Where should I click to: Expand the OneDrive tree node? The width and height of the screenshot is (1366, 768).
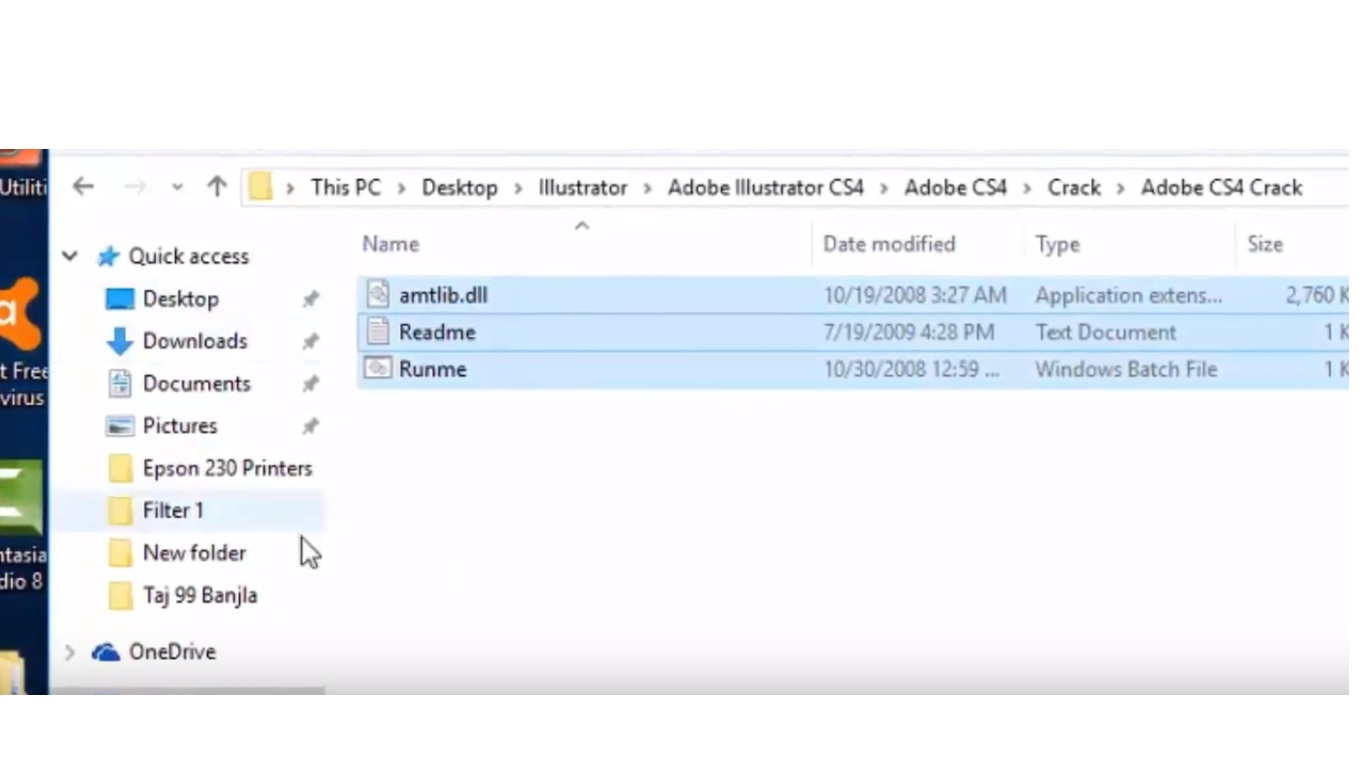pyautogui.click(x=70, y=652)
